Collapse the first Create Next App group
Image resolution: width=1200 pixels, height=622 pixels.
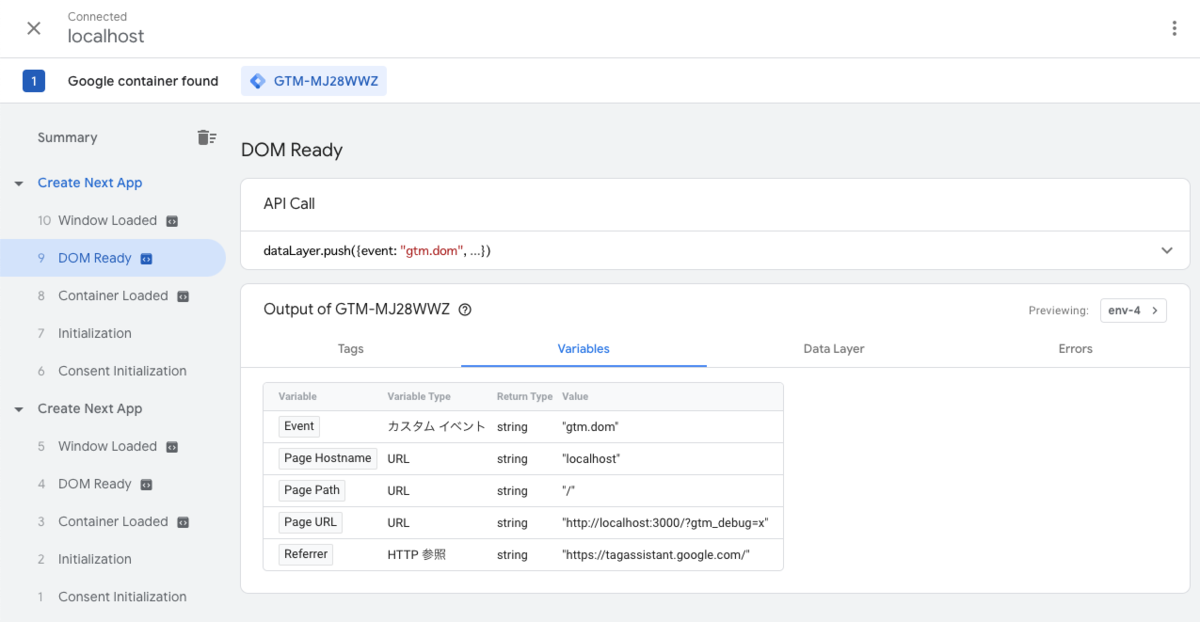(x=19, y=184)
